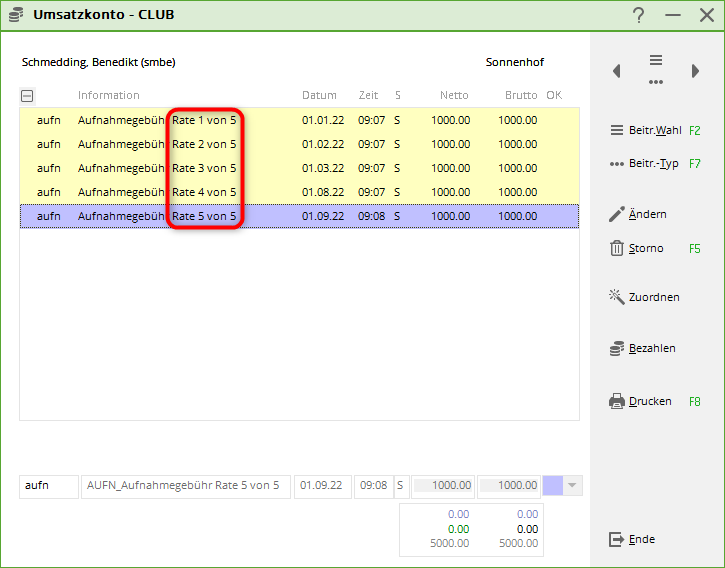
Task: Click the Ändern pencil icon
Action: pos(616,214)
